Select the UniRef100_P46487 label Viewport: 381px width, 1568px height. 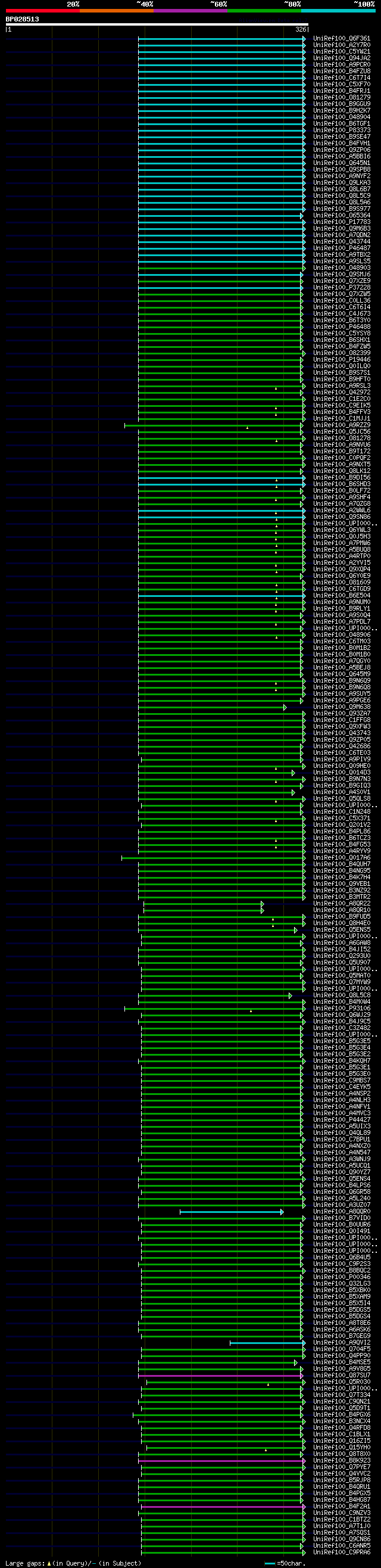(x=342, y=248)
